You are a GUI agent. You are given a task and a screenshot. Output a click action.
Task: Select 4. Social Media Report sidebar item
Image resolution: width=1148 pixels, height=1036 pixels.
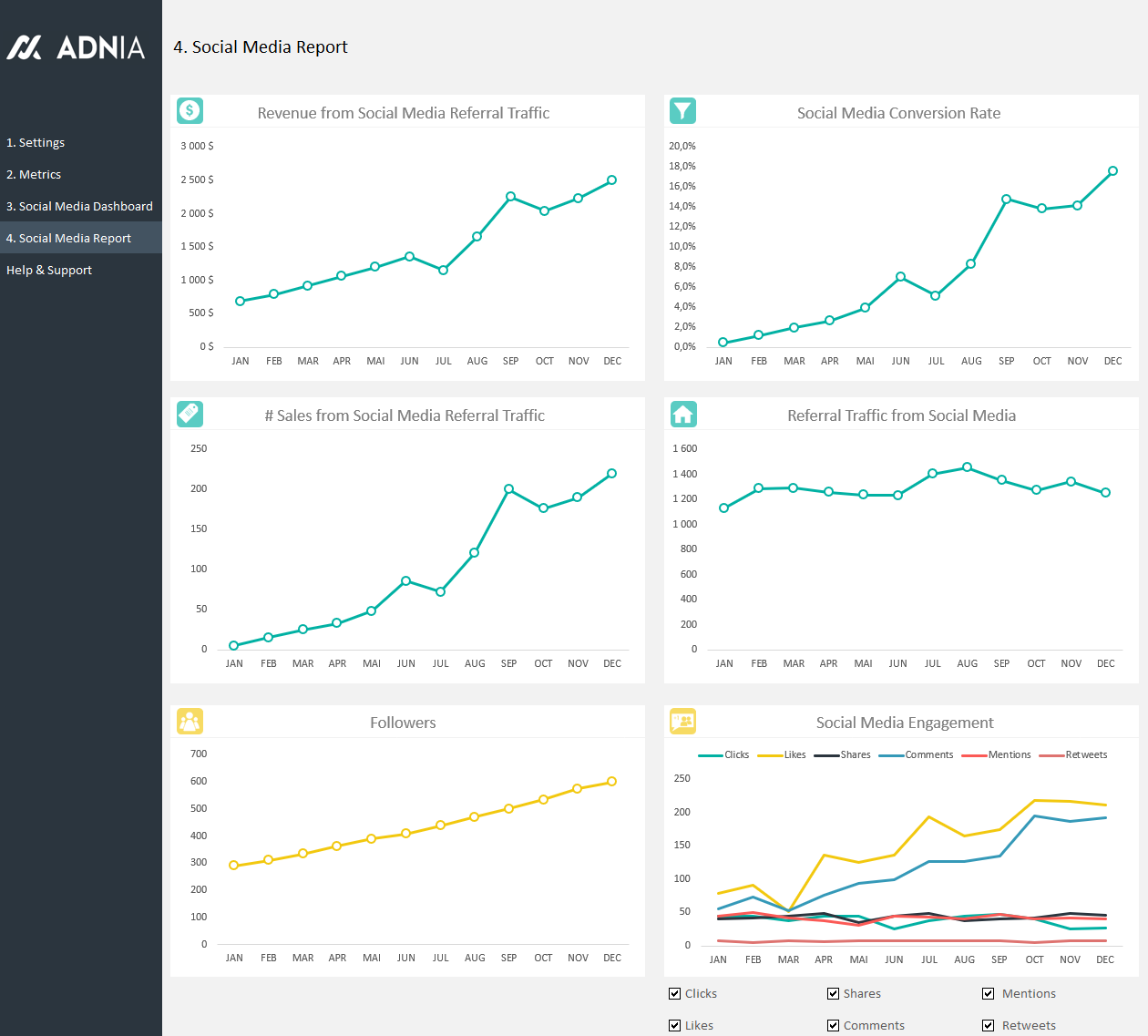pyautogui.click(x=68, y=238)
